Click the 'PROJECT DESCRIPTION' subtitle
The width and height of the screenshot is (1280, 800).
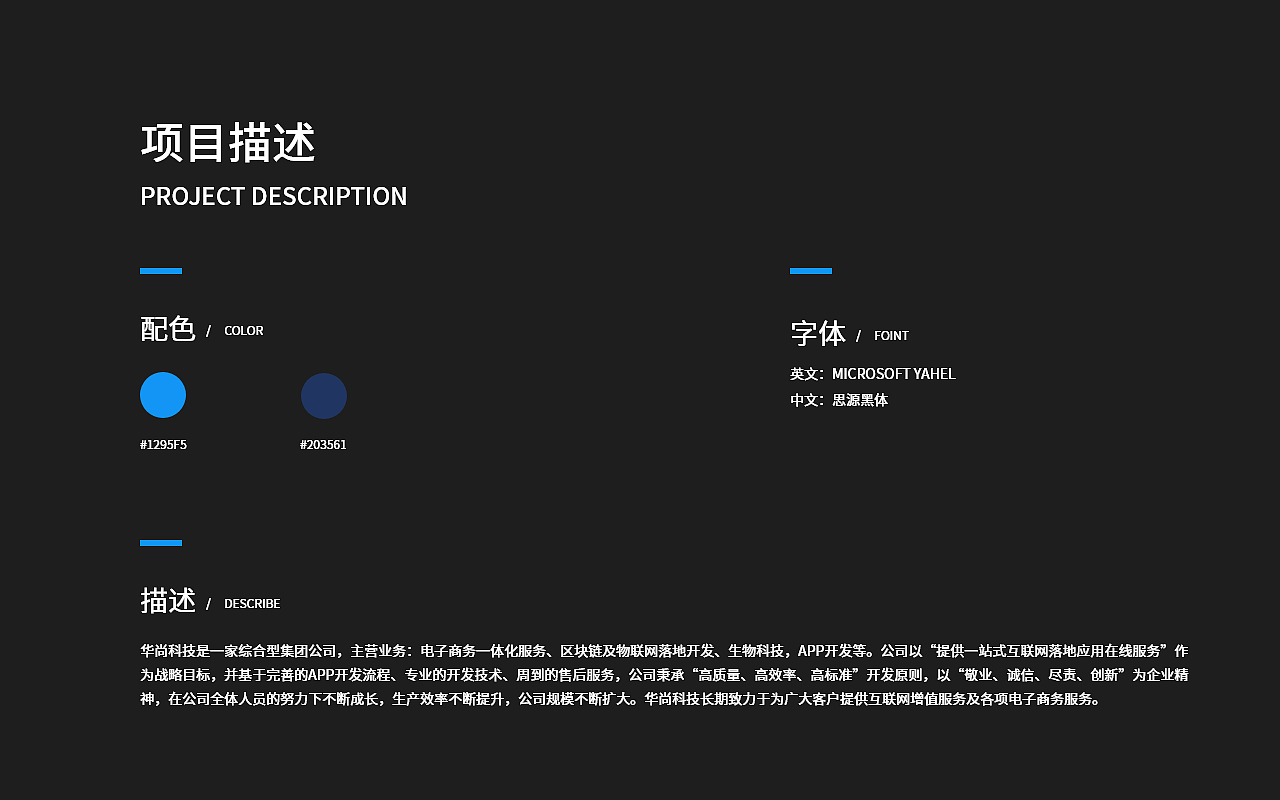[x=274, y=196]
